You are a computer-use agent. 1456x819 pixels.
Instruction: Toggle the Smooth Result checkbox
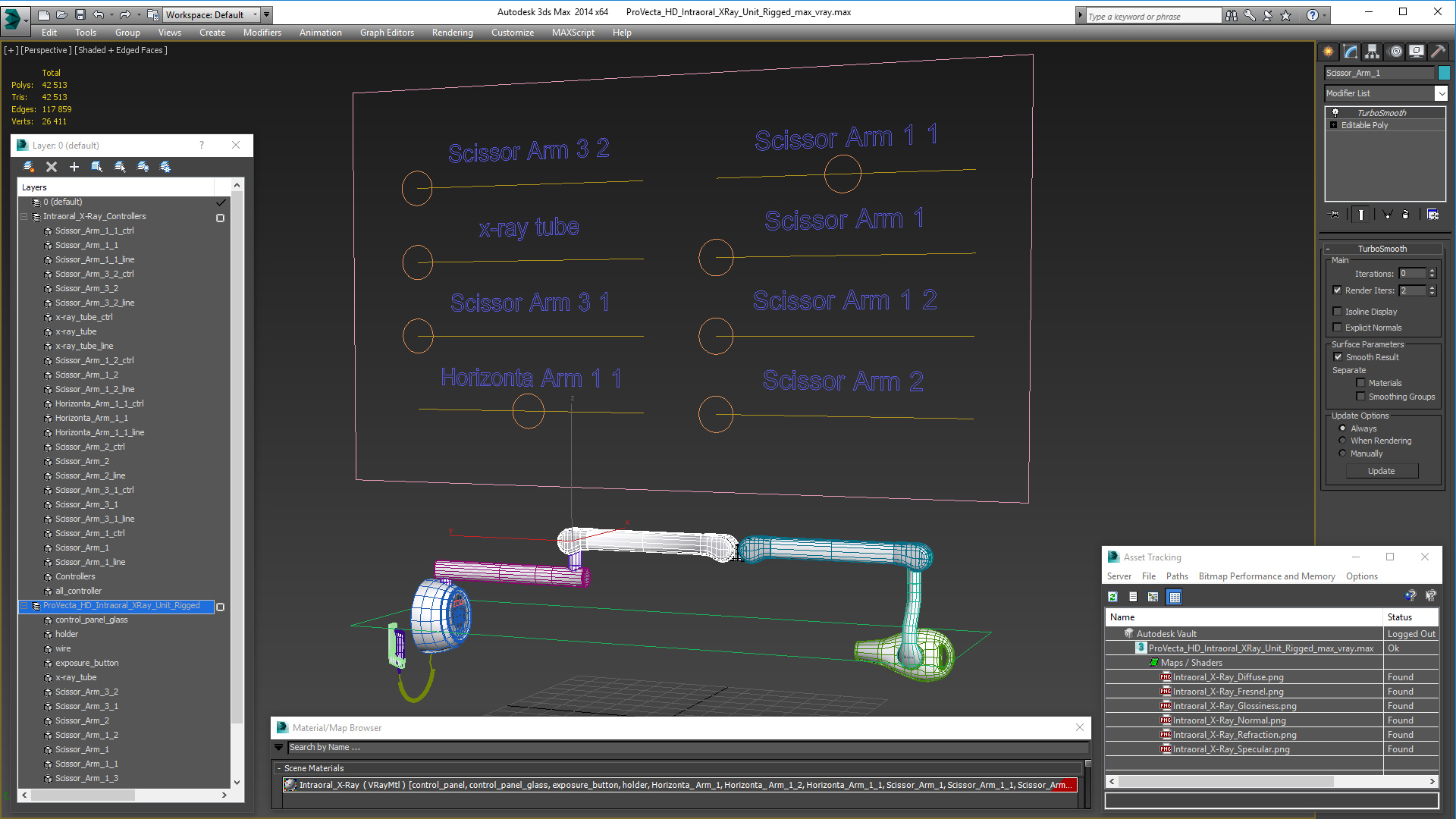click(1338, 356)
